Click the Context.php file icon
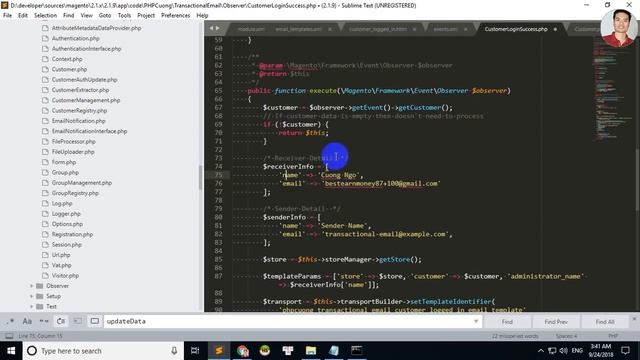The height and width of the screenshot is (360, 640). [x=45, y=59]
